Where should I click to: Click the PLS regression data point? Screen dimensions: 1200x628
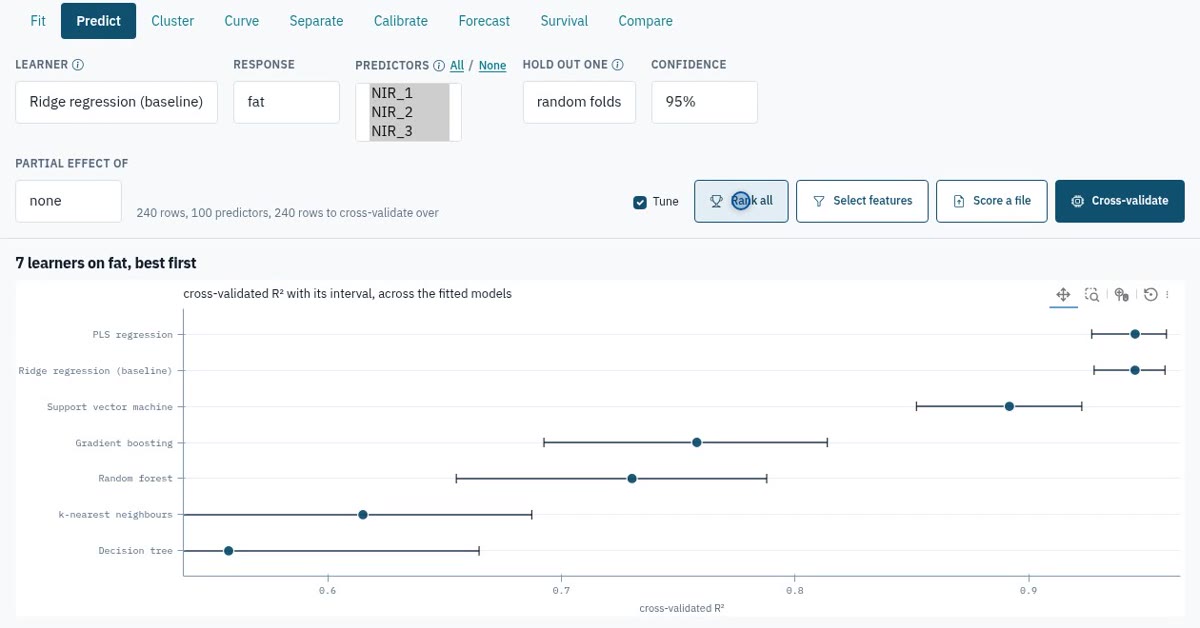pos(1135,334)
